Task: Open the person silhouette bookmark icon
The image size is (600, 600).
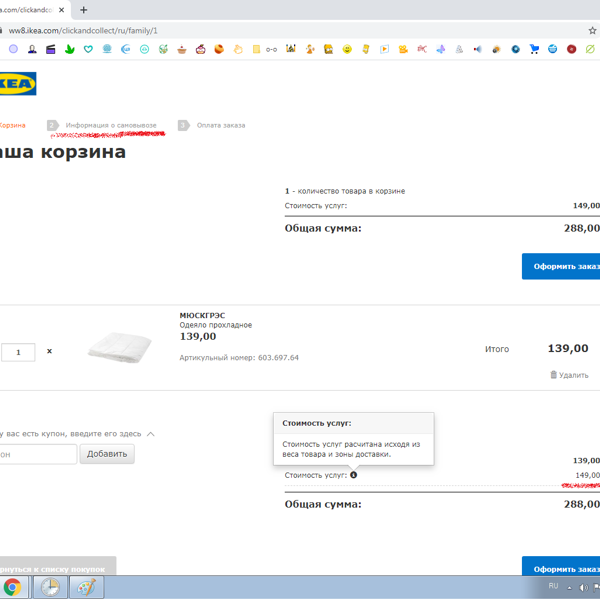Action: tap(32, 49)
